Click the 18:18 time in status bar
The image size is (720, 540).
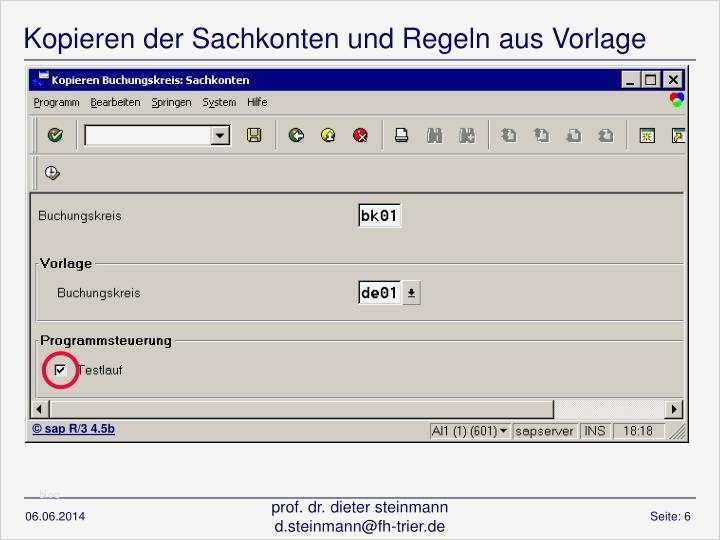coord(638,431)
